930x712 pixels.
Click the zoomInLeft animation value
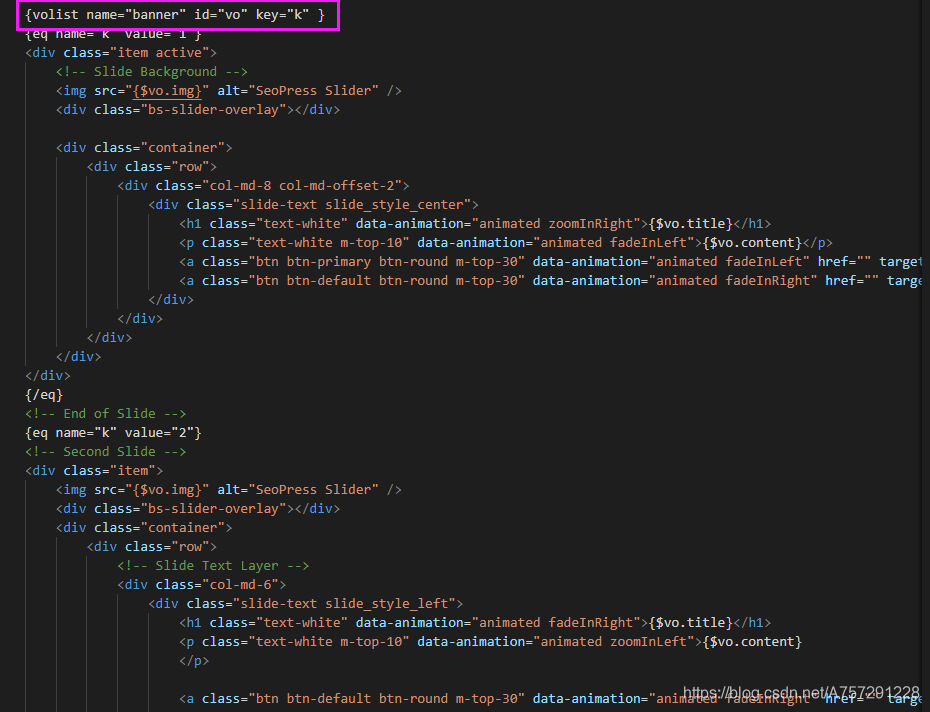tap(648, 641)
